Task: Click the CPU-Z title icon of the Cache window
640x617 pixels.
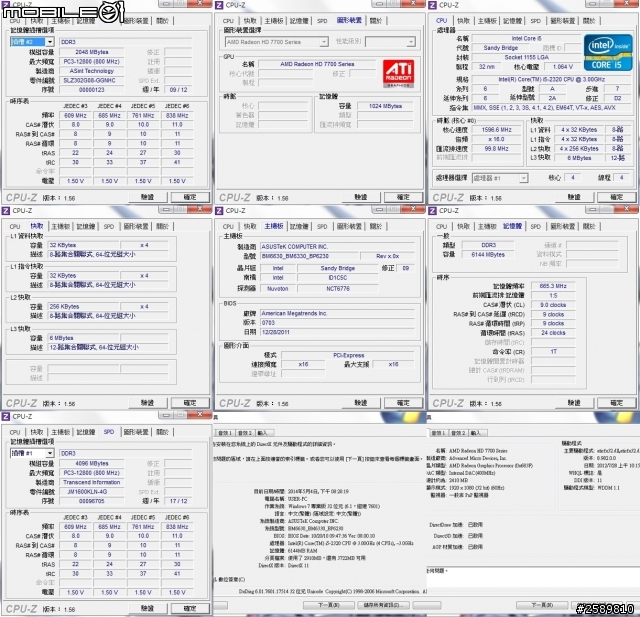Action: pos(6,211)
